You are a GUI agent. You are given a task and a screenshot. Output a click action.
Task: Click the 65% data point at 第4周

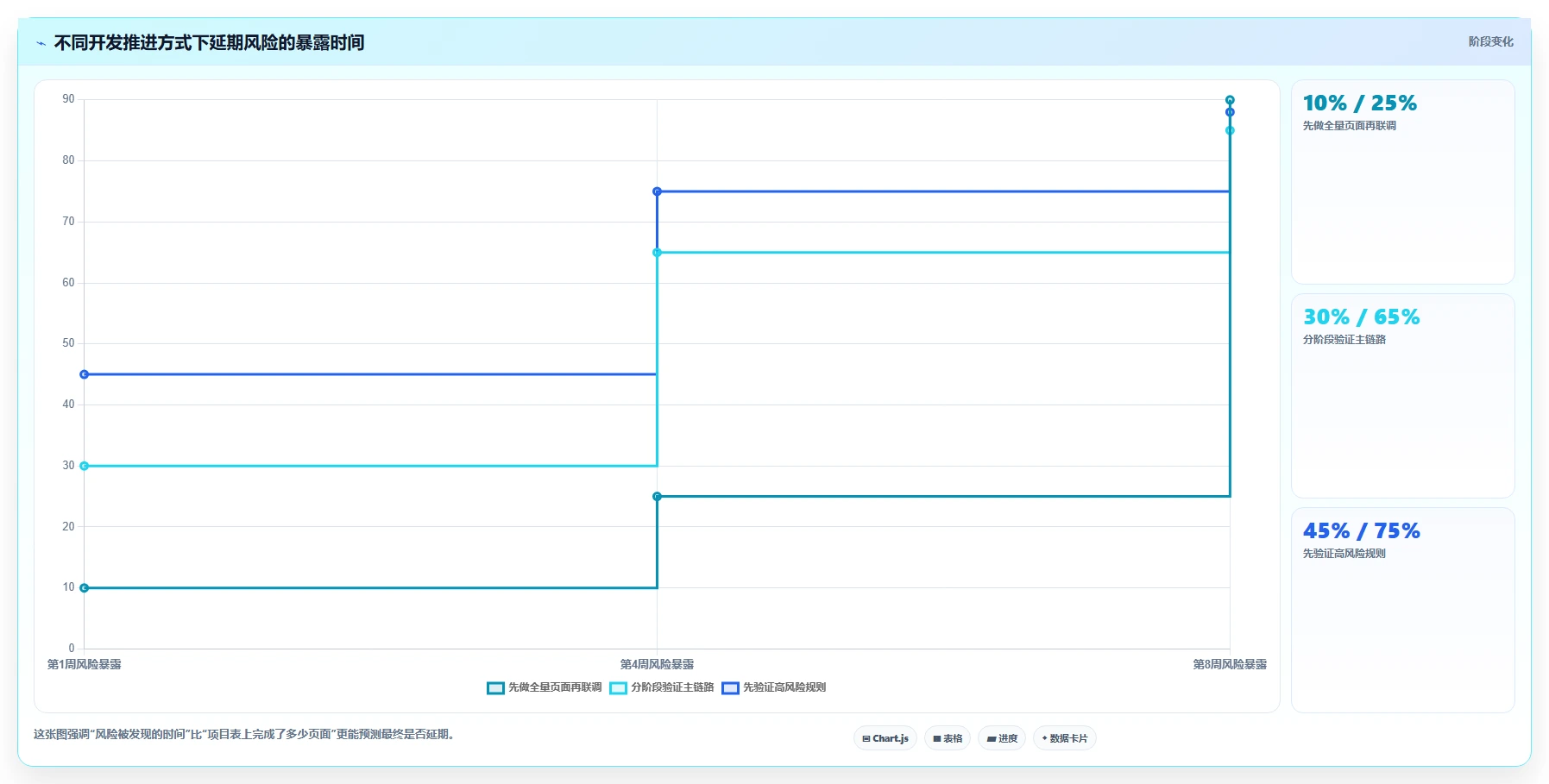pyautogui.click(x=657, y=253)
